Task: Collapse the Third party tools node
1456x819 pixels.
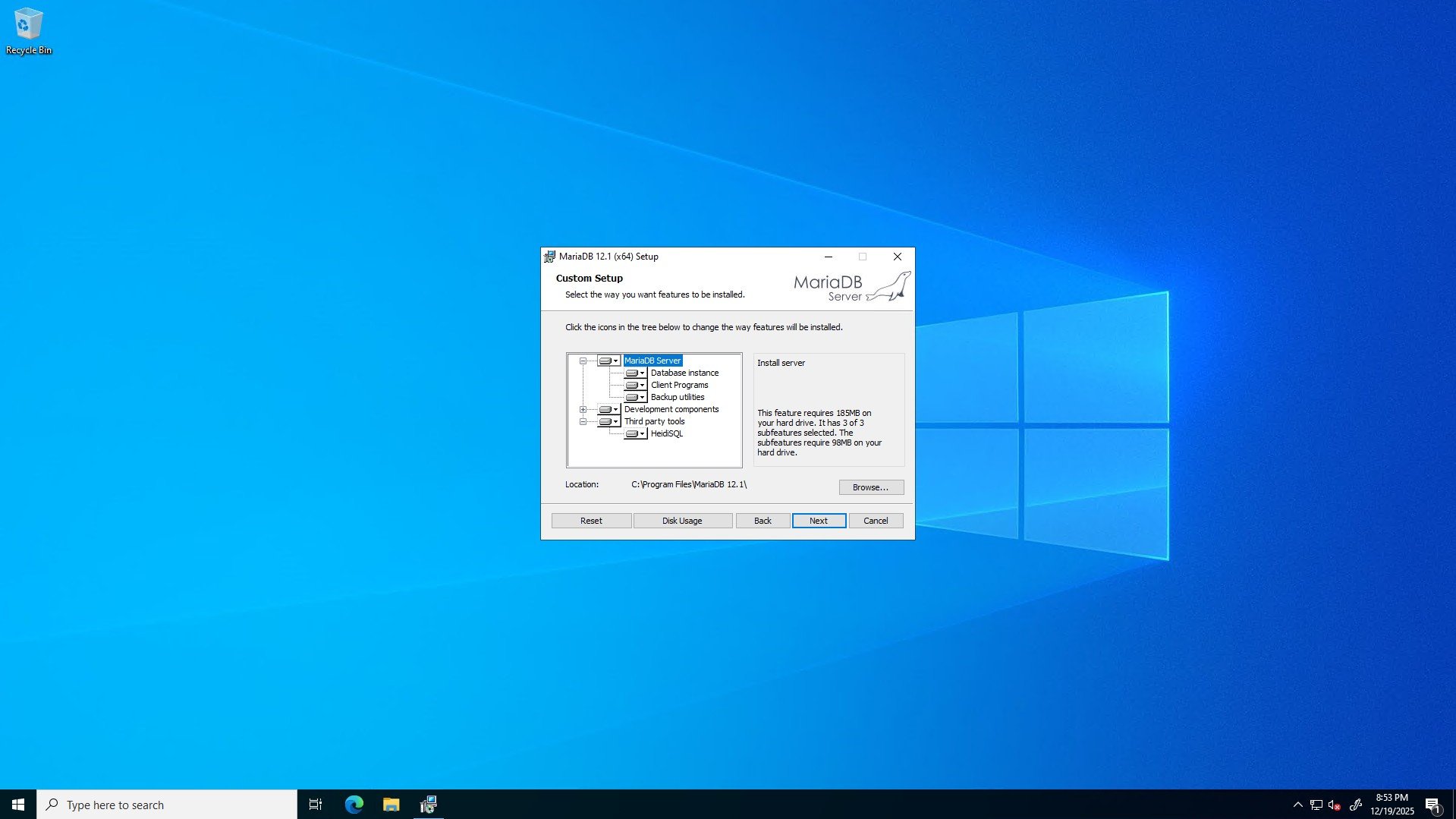Action: pos(583,422)
